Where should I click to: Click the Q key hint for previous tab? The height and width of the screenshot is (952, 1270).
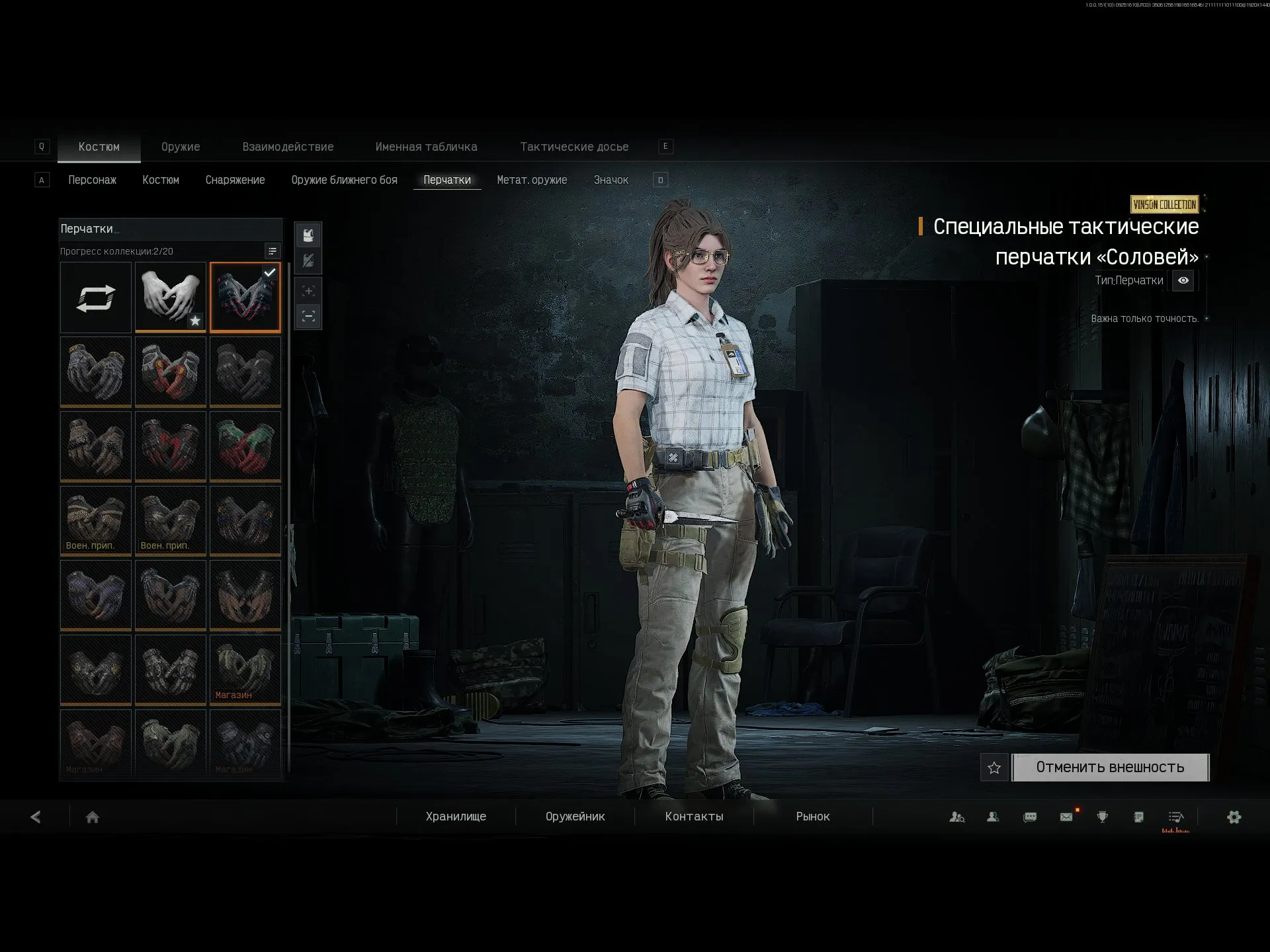(x=42, y=147)
